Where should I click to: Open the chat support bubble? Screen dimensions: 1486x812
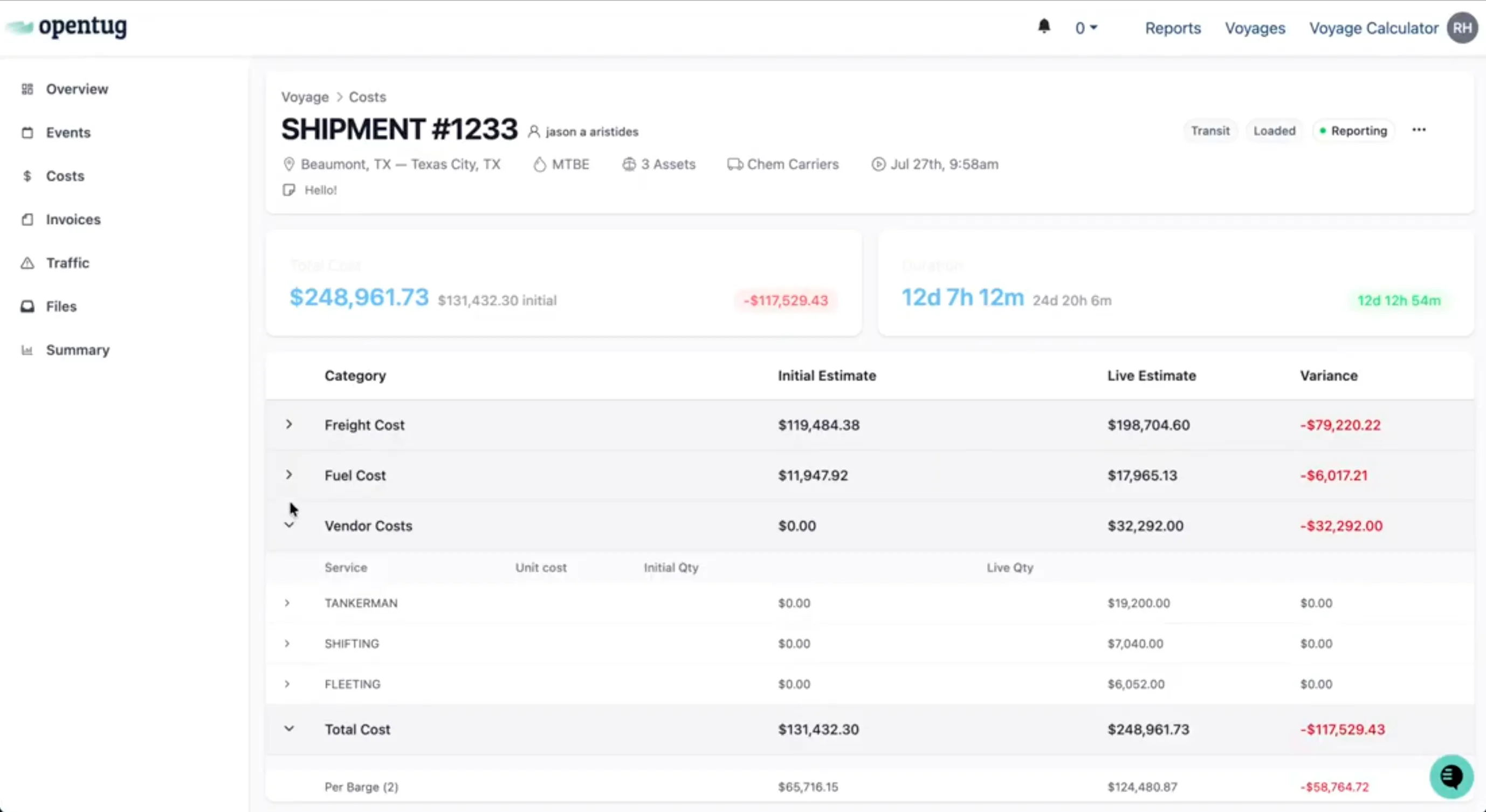coord(1451,776)
